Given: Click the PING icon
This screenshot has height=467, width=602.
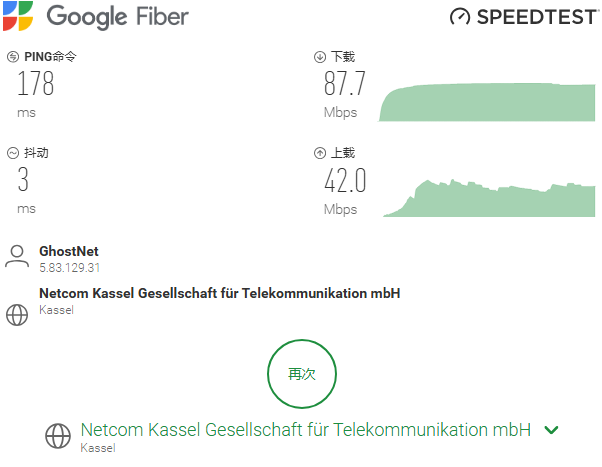Looking at the screenshot, I should click(x=13, y=57).
